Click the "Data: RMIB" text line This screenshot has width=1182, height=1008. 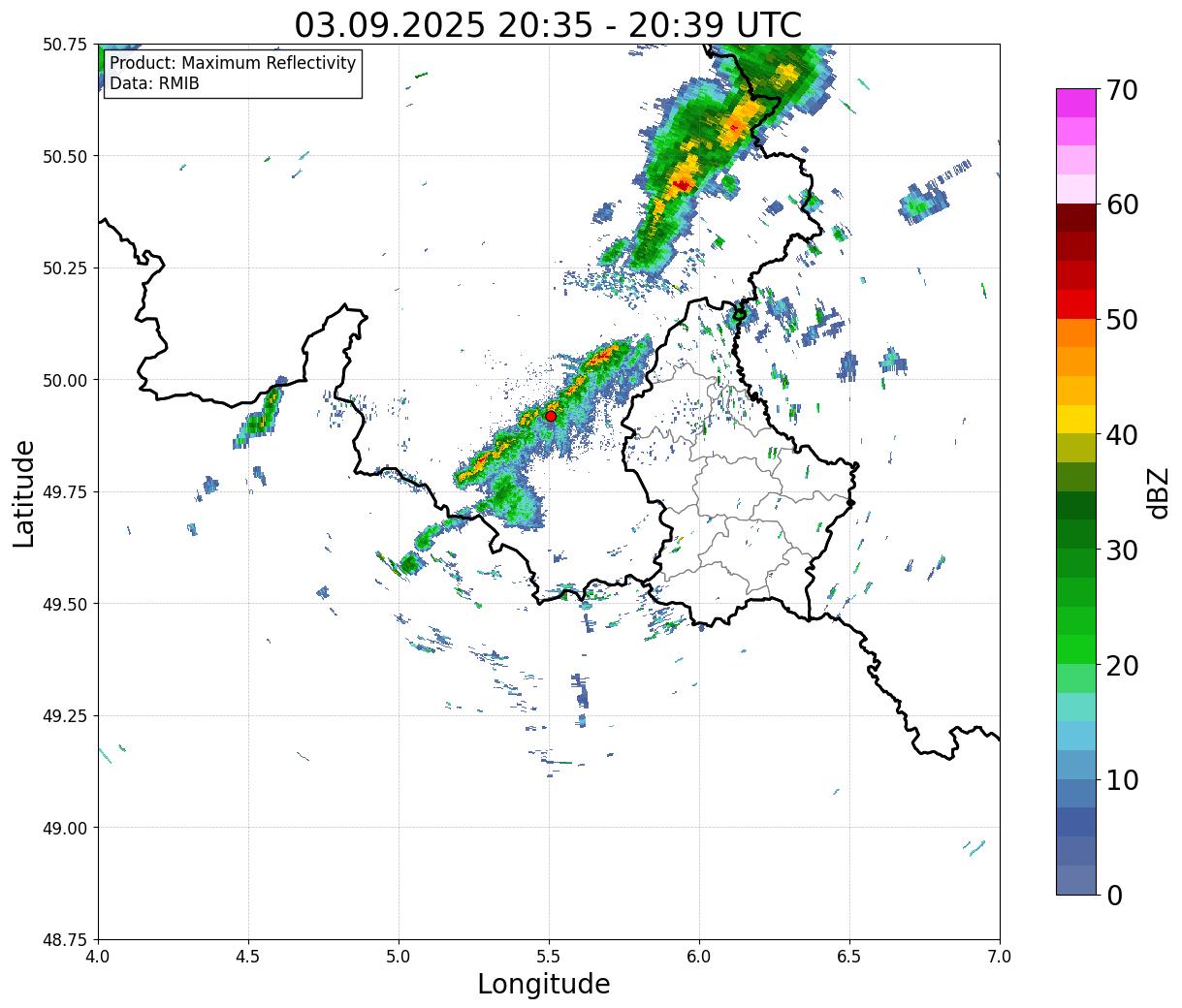pyautogui.click(x=154, y=83)
